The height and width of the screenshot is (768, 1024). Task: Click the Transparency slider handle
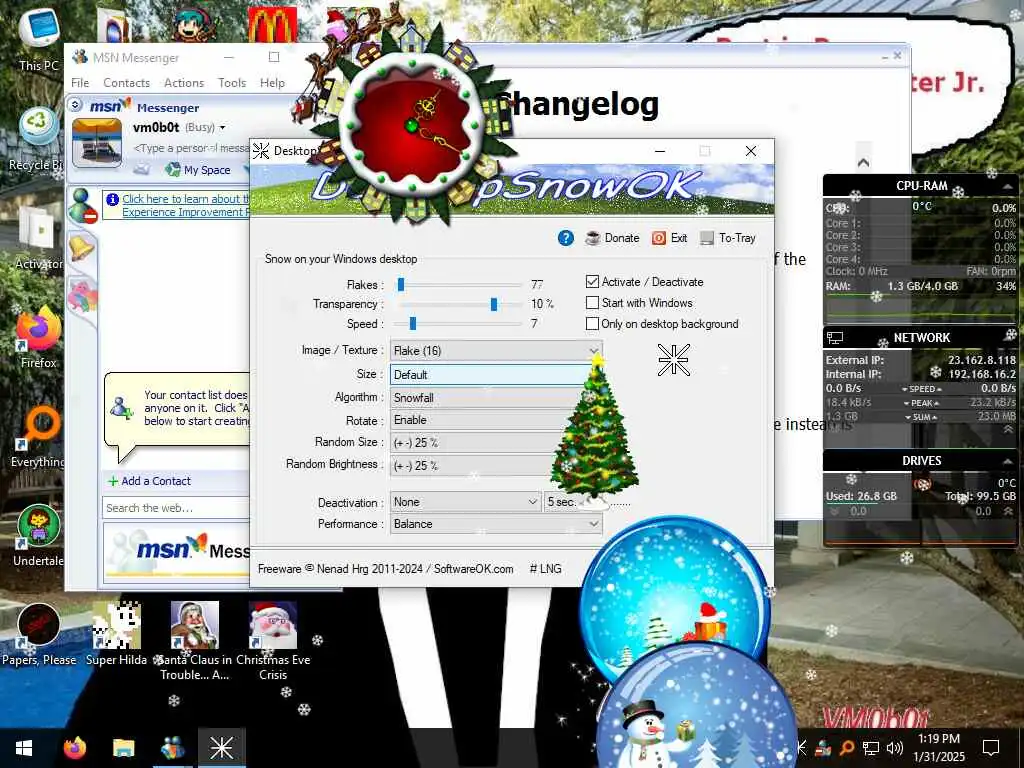[x=494, y=304]
